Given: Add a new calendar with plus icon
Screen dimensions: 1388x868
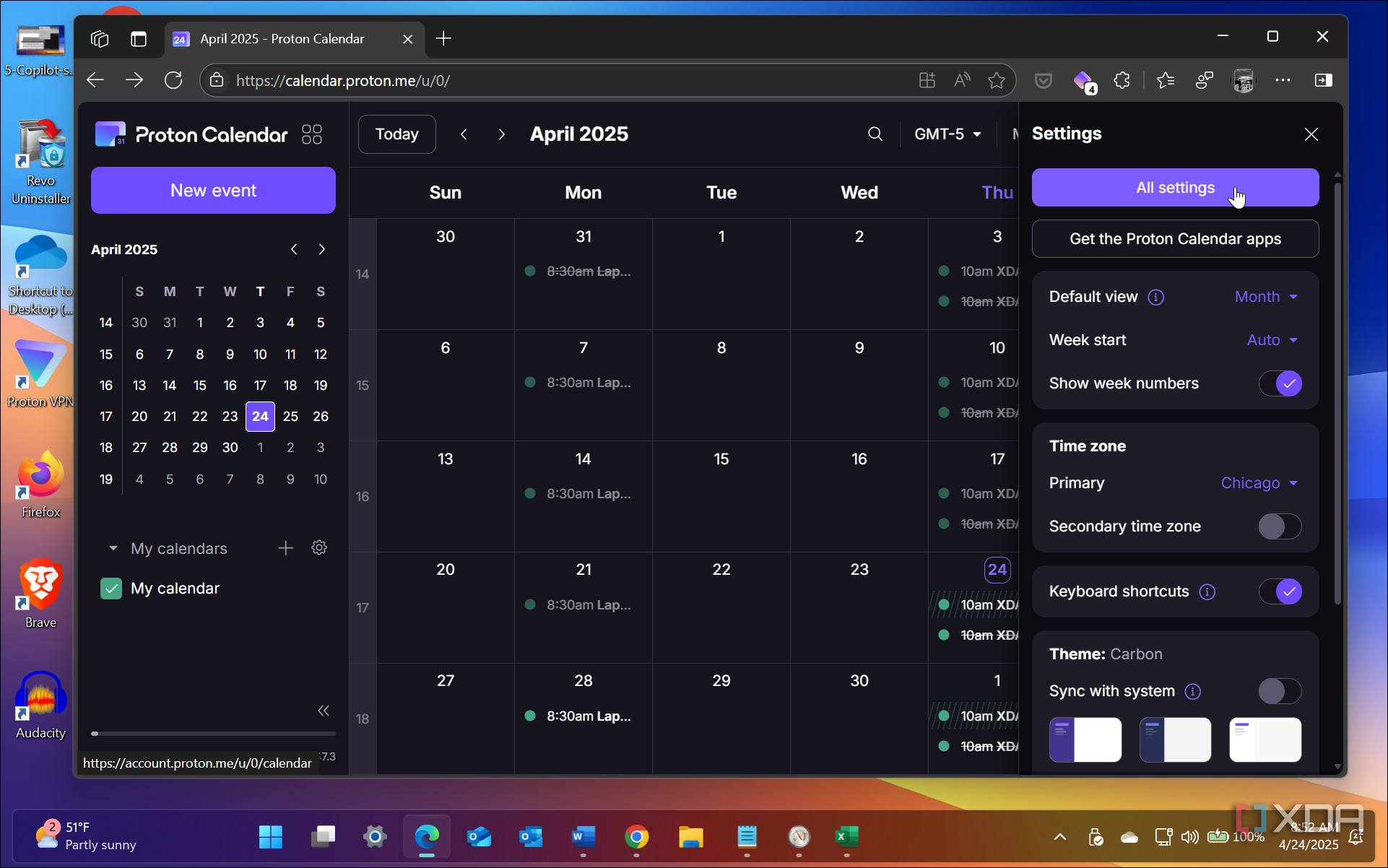Looking at the screenshot, I should (285, 548).
